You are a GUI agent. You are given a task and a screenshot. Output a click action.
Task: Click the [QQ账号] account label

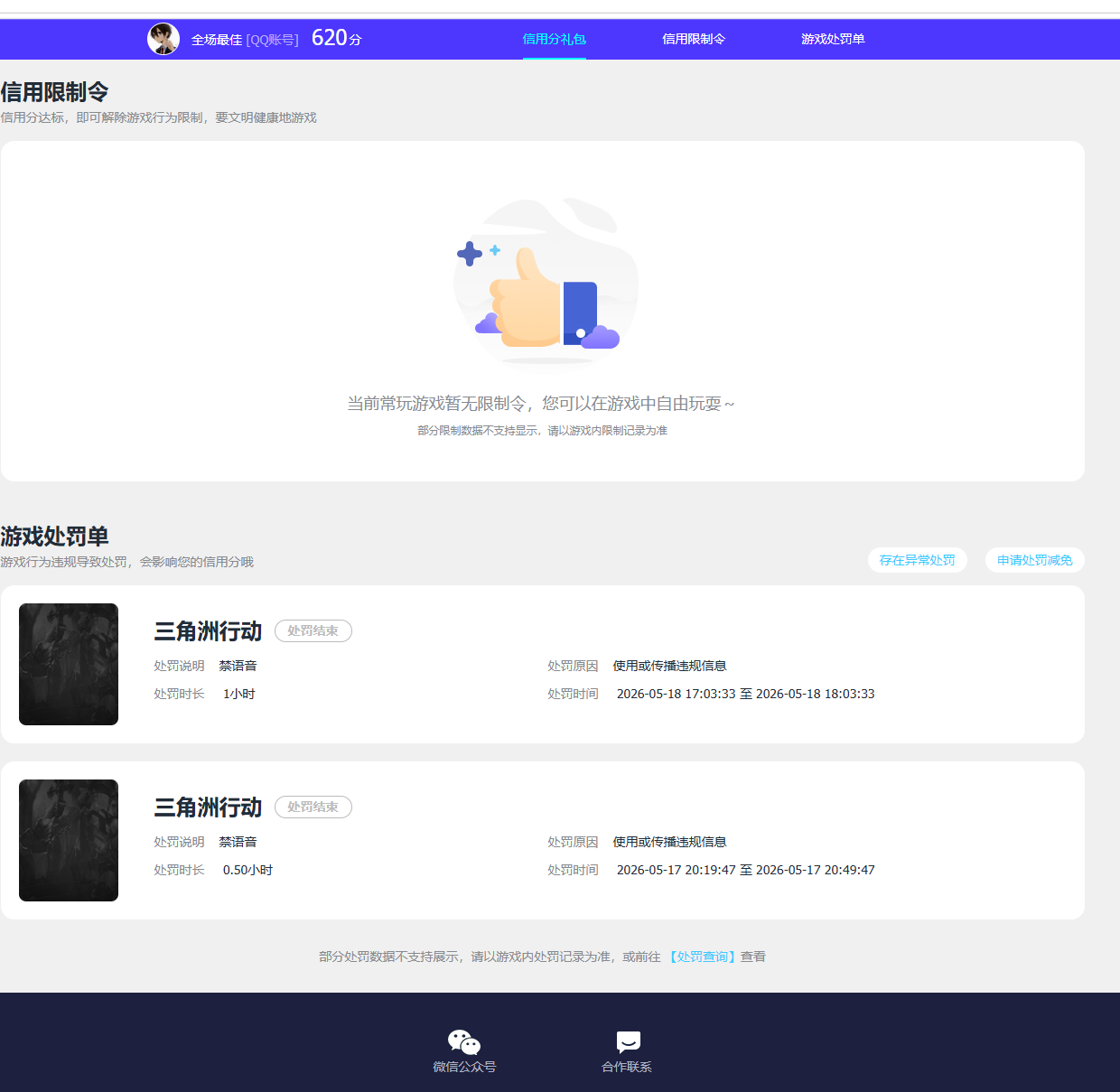click(x=272, y=40)
